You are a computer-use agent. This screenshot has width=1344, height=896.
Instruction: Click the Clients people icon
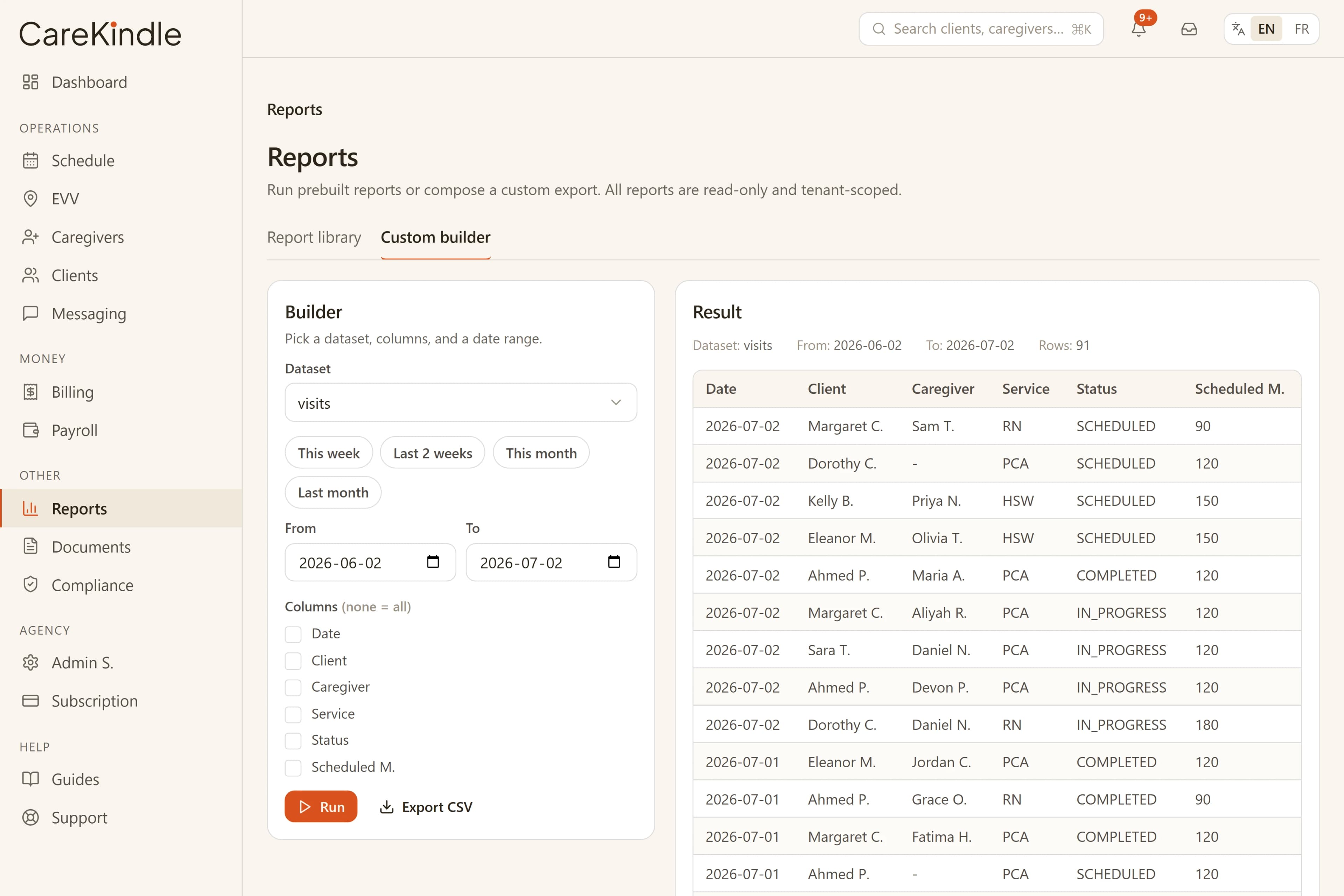coord(30,275)
